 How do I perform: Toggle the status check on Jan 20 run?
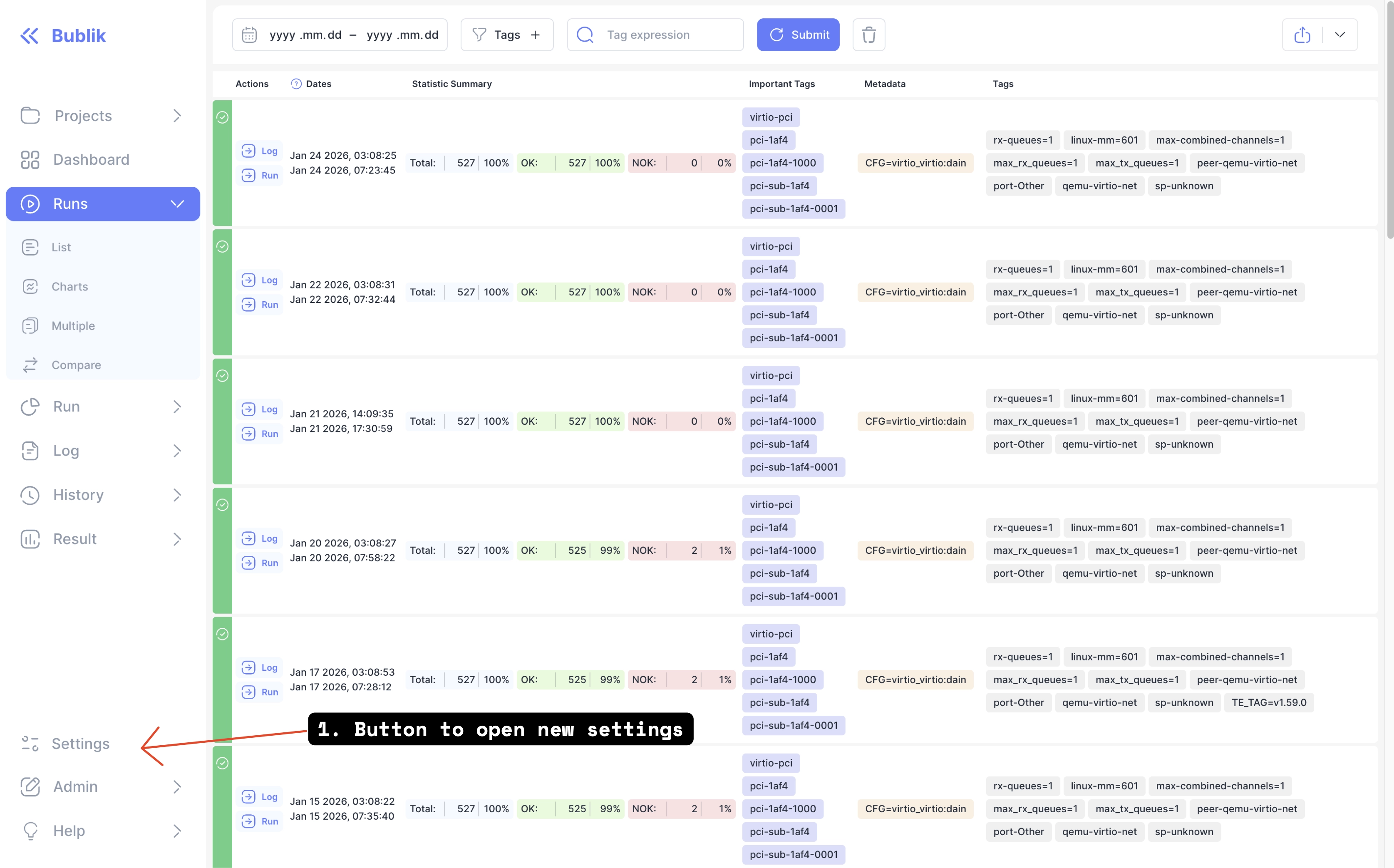click(x=223, y=505)
